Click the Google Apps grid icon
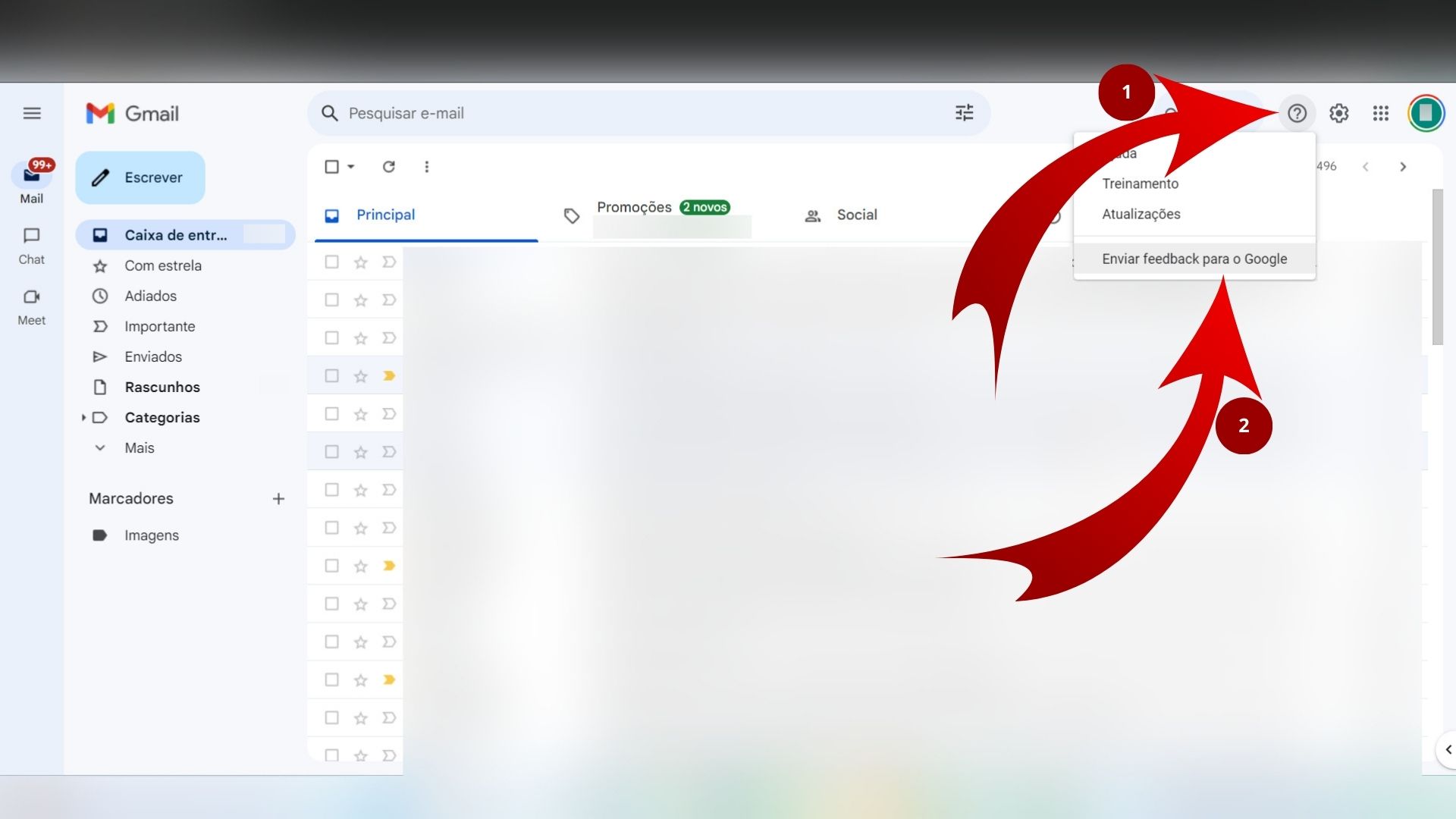1456x819 pixels. pos(1382,112)
